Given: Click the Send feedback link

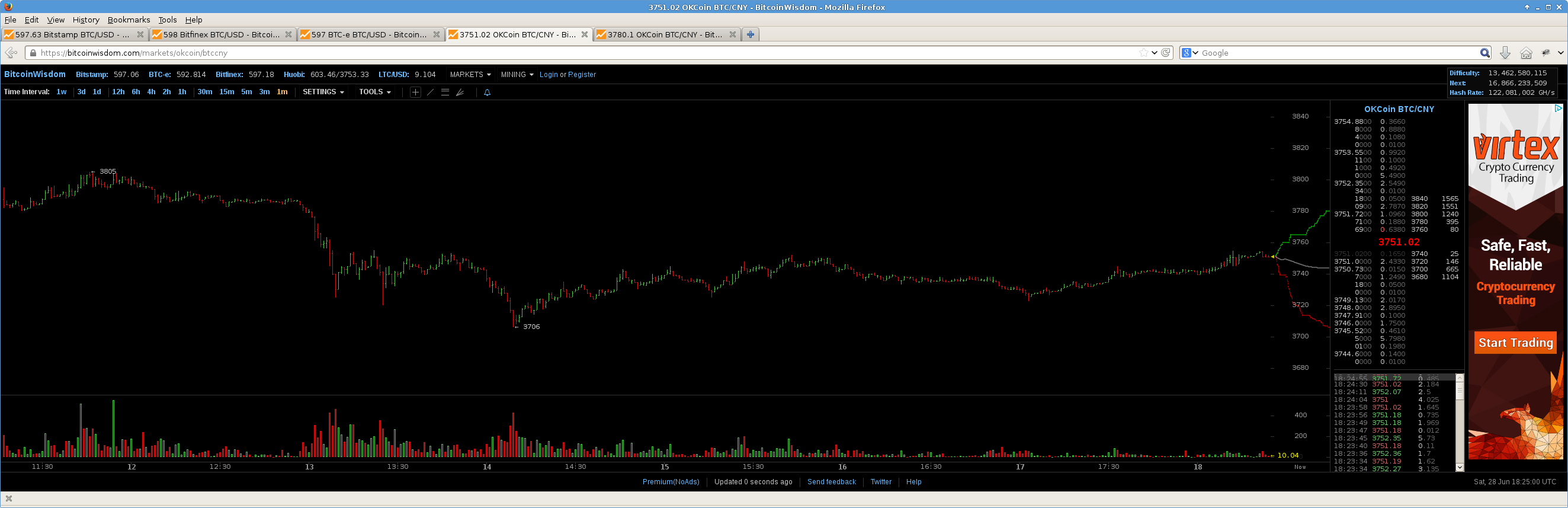Looking at the screenshot, I should click(831, 482).
